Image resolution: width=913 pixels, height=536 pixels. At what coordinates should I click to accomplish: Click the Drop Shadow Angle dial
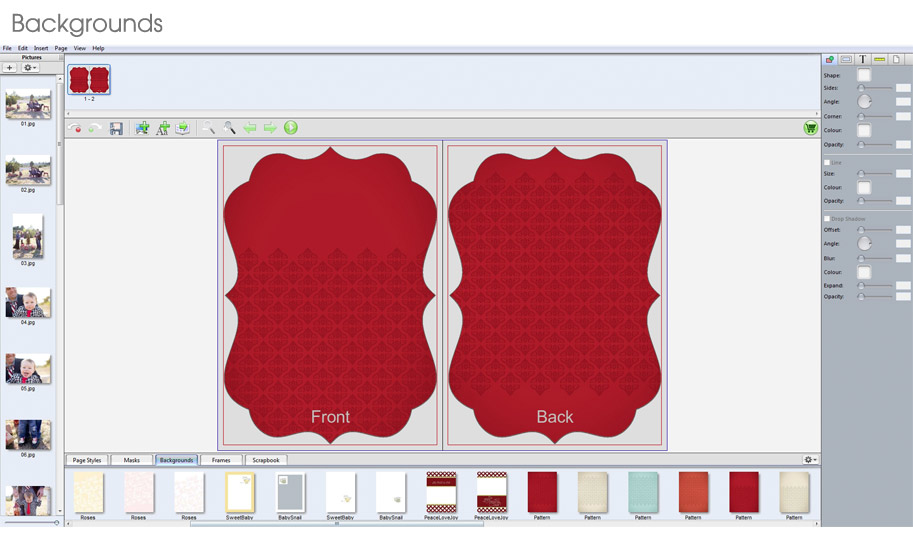point(865,243)
